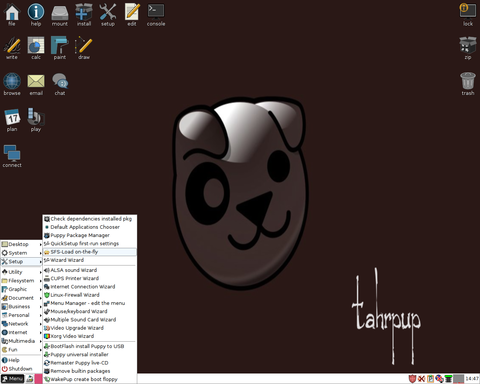
Task: Open the Internet menu category
Action: click(22, 332)
